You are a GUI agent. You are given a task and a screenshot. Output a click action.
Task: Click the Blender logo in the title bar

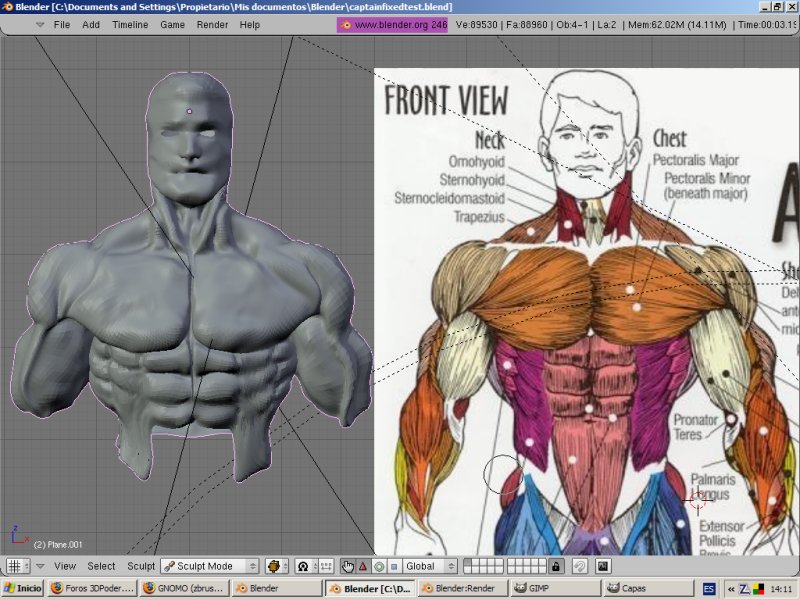point(7,7)
